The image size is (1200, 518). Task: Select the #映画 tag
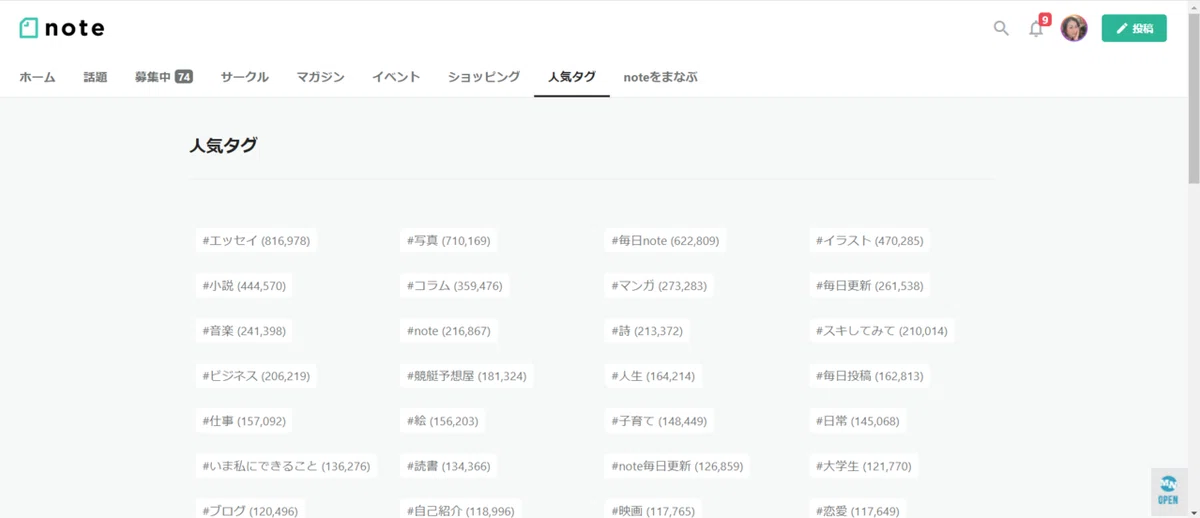coord(653,510)
